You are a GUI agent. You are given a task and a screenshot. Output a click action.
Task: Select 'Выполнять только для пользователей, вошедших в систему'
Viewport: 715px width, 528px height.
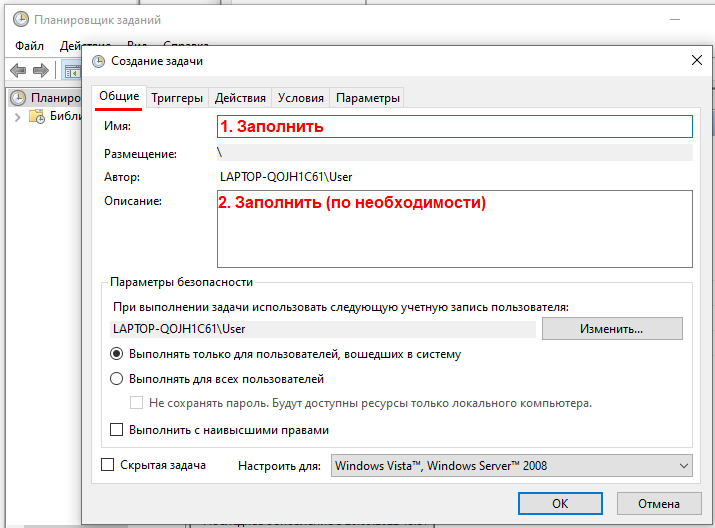tap(116, 354)
